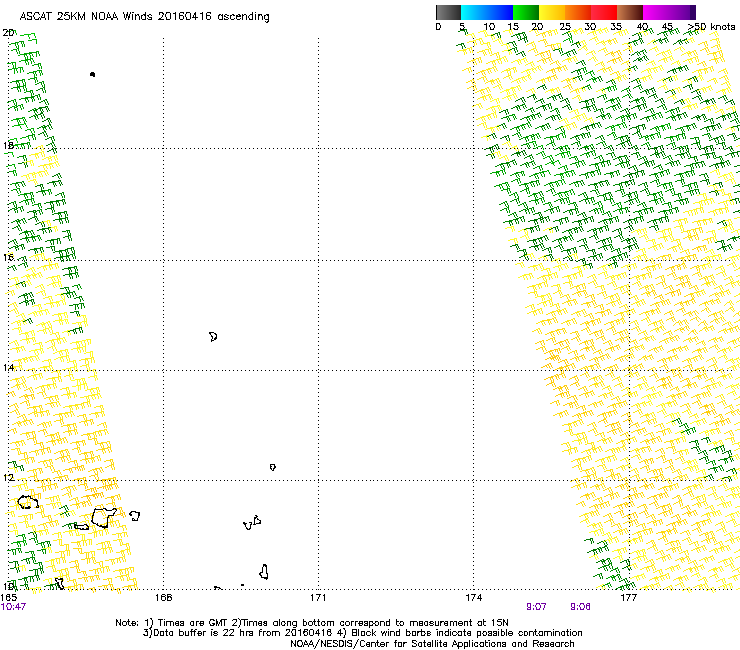Screen dimensions: 740x650
Task: Select the red 30-35 knots color segment
Action: 604,12
